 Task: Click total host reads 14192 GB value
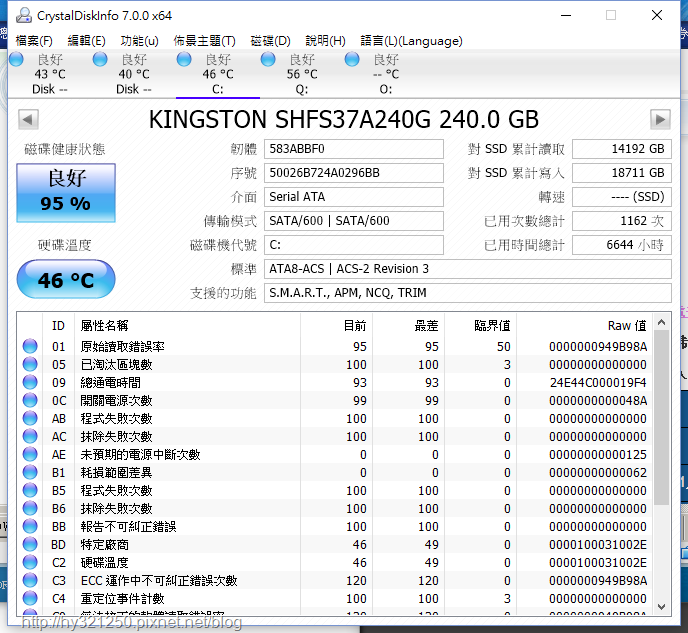pos(622,149)
